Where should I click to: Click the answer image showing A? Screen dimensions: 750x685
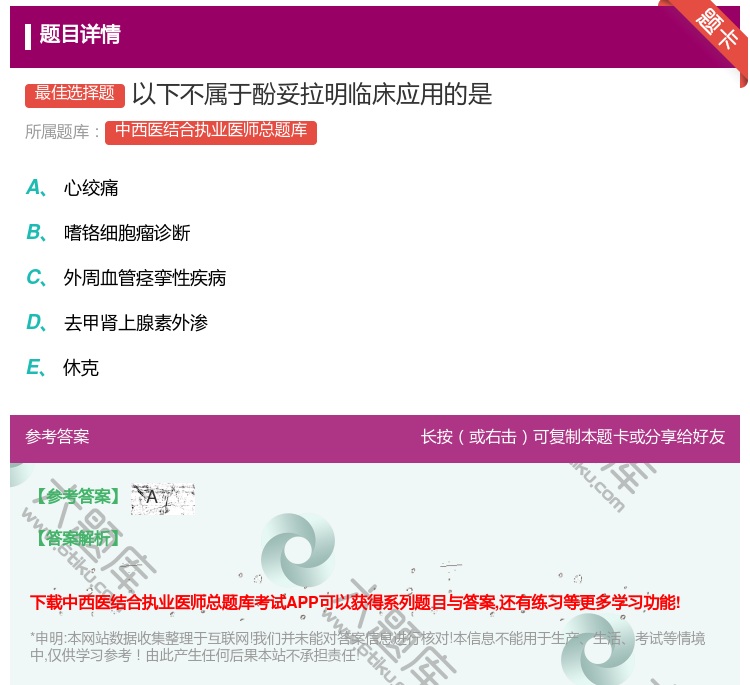[163, 499]
